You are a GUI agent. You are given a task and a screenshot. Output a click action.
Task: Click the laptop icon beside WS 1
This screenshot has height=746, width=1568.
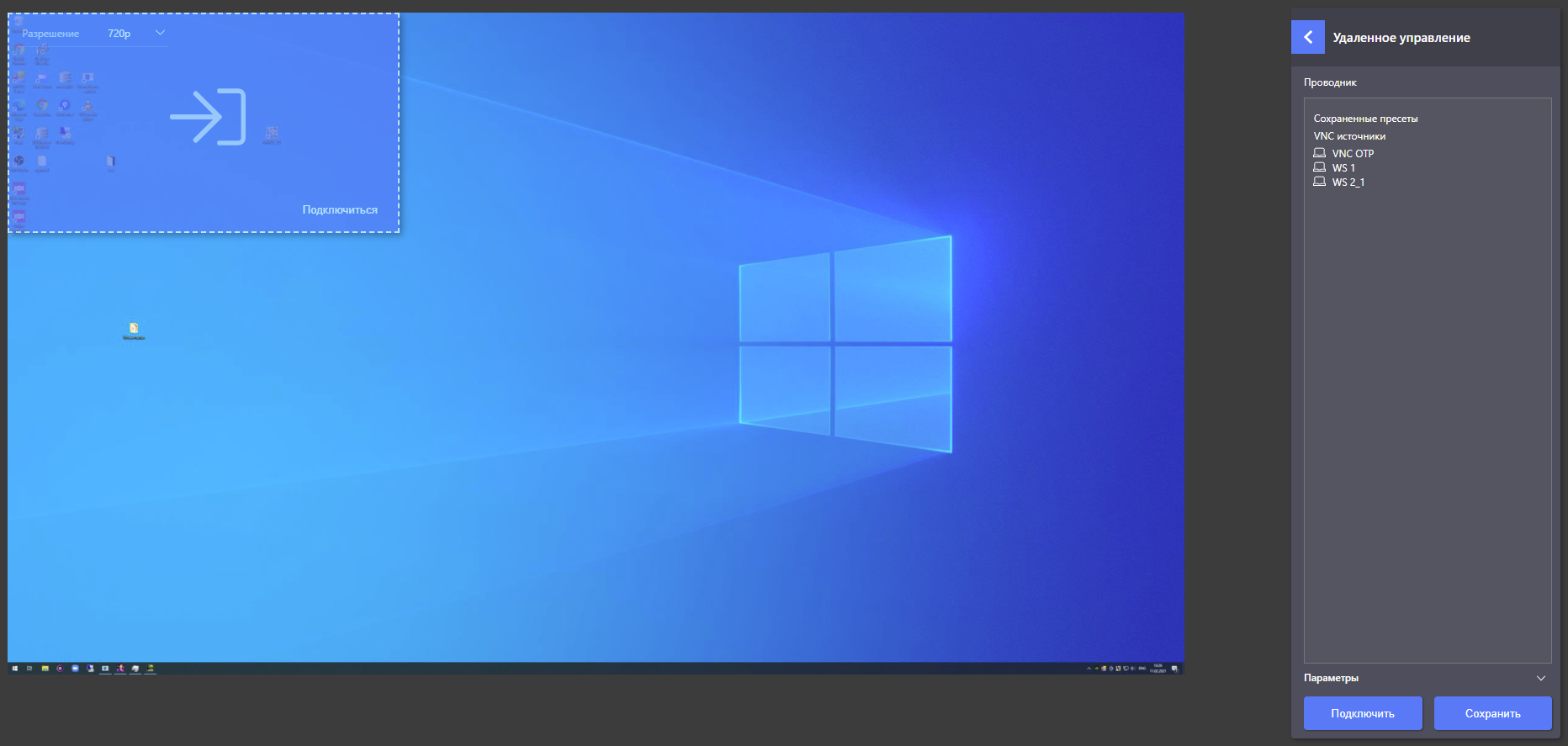[x=1319, y=167]
